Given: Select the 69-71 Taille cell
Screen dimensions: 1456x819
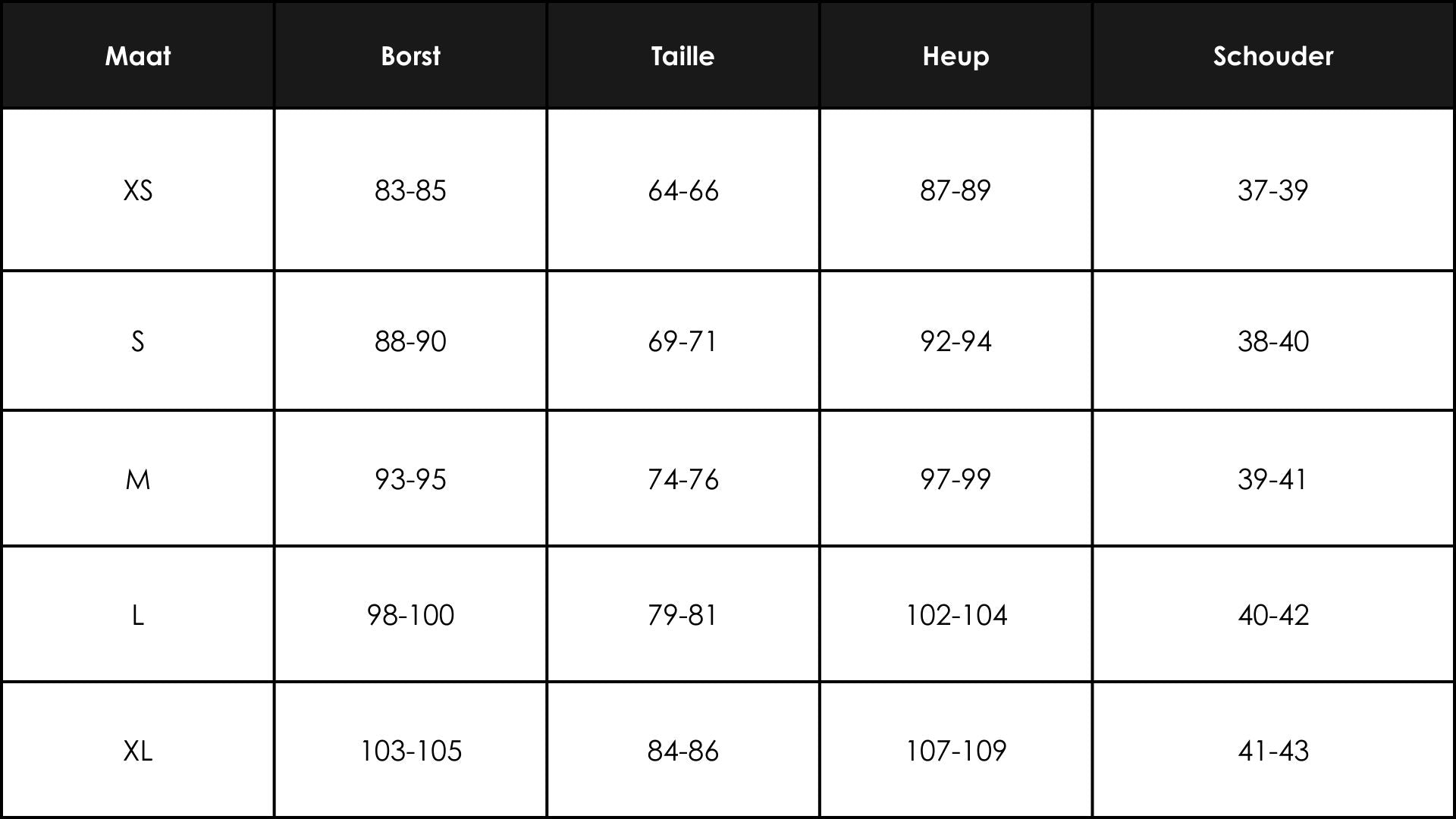Looking at the screenshot, I should 682,341.
